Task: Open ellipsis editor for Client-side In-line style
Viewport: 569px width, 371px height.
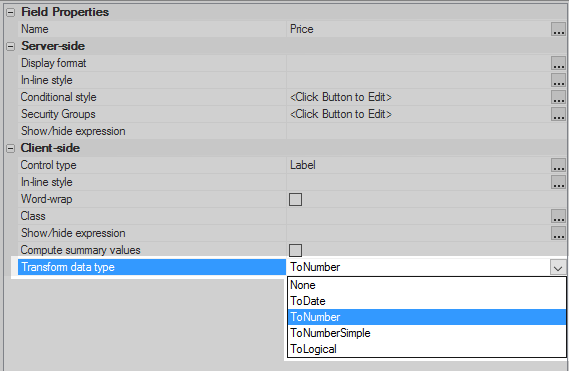Action: tap(558, 182)
